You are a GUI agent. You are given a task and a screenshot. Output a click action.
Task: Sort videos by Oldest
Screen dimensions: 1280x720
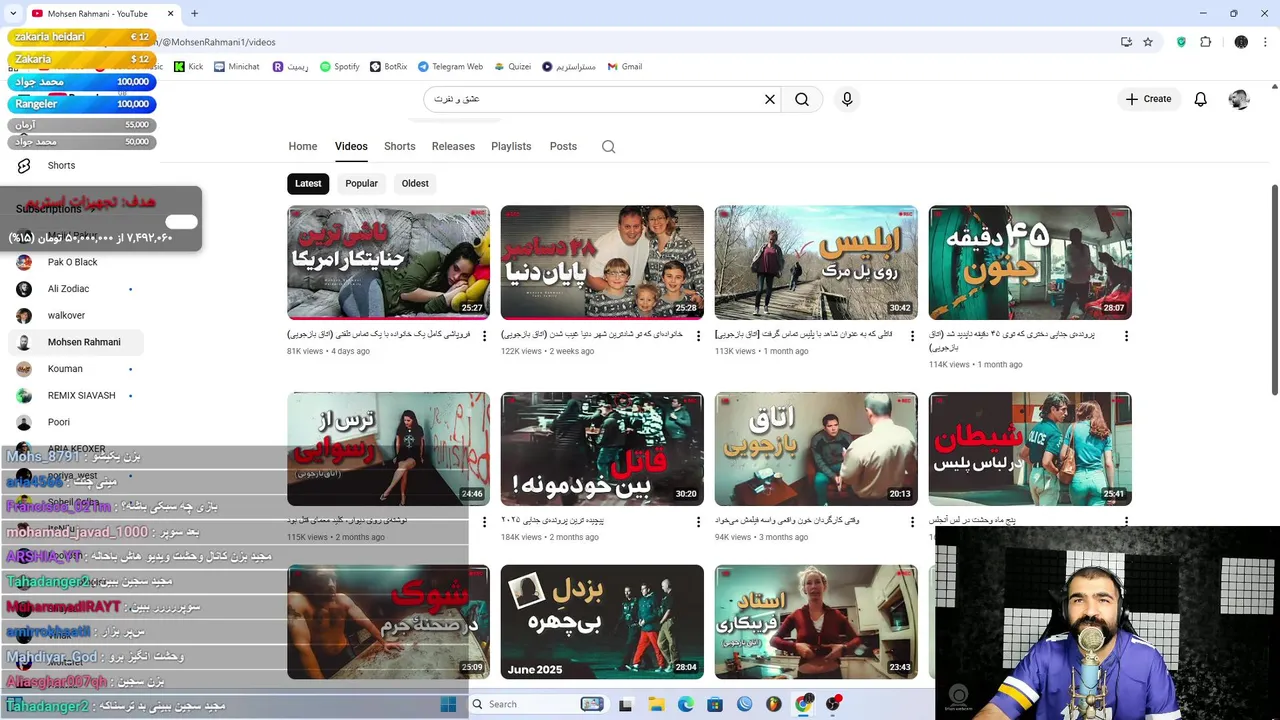415,183
